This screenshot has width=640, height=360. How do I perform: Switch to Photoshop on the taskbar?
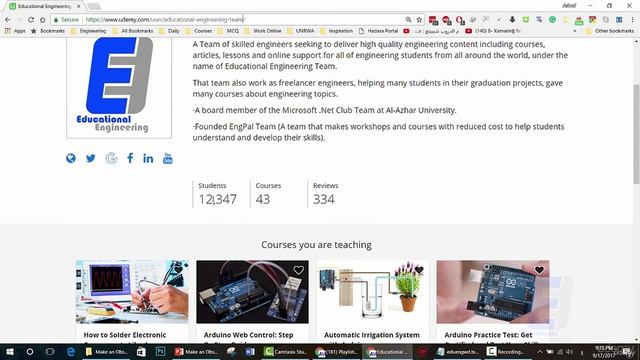(x=160, y=351)
